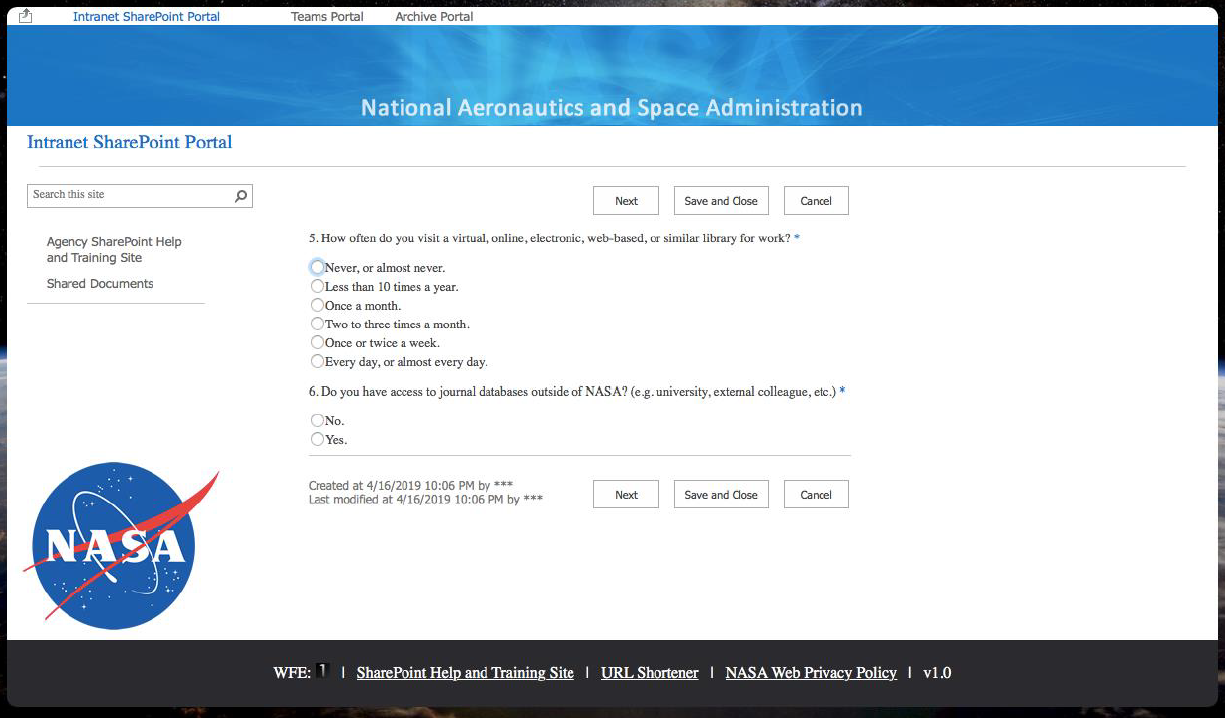Viewport: 1225px width, 718px height.
Task: Choose 'Once a month' radio button
Action: coord(317,305)
